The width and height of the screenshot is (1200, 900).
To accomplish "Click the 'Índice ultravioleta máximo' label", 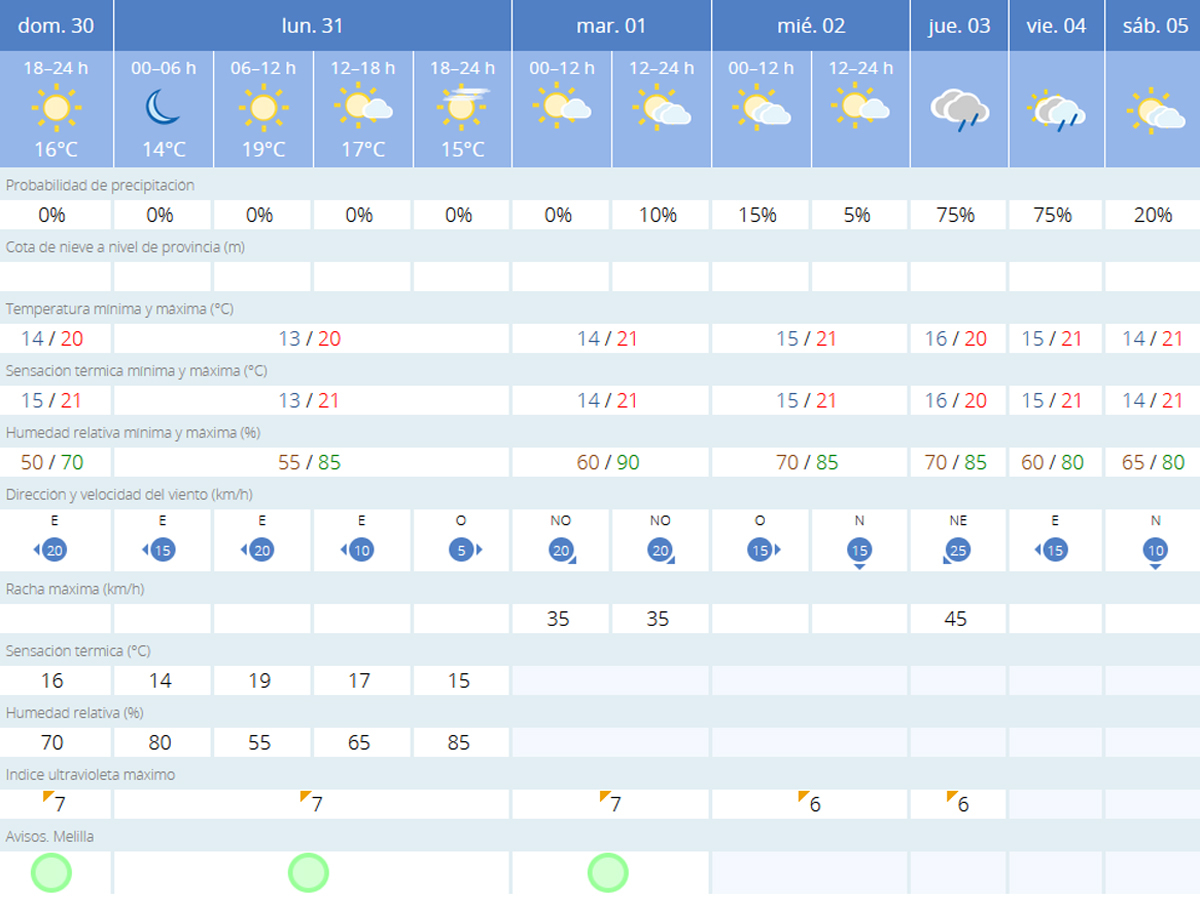I will click(91, 775).
